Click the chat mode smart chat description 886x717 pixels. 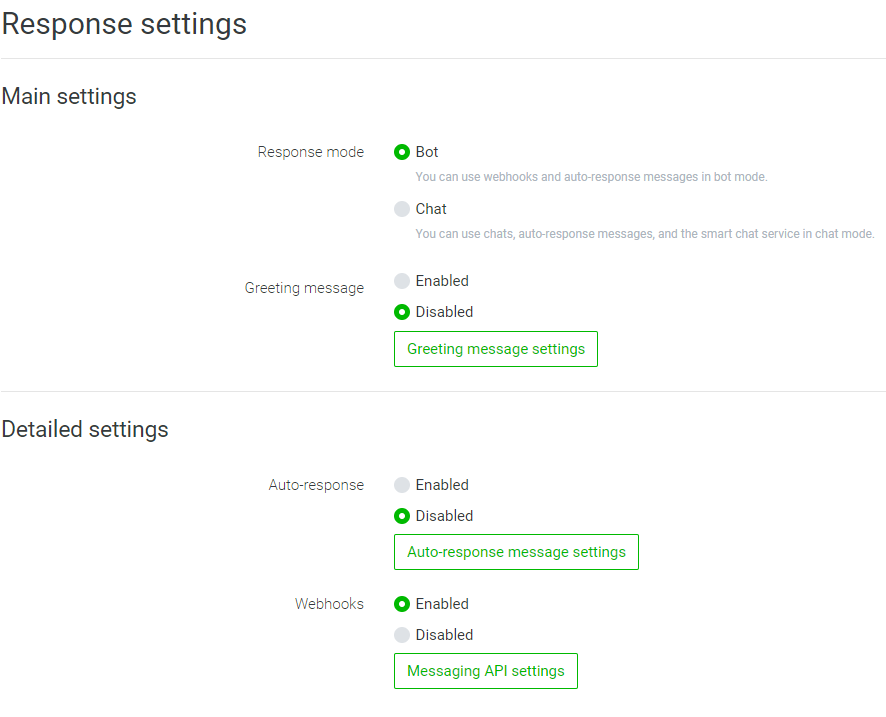click(x=645, y=234)
